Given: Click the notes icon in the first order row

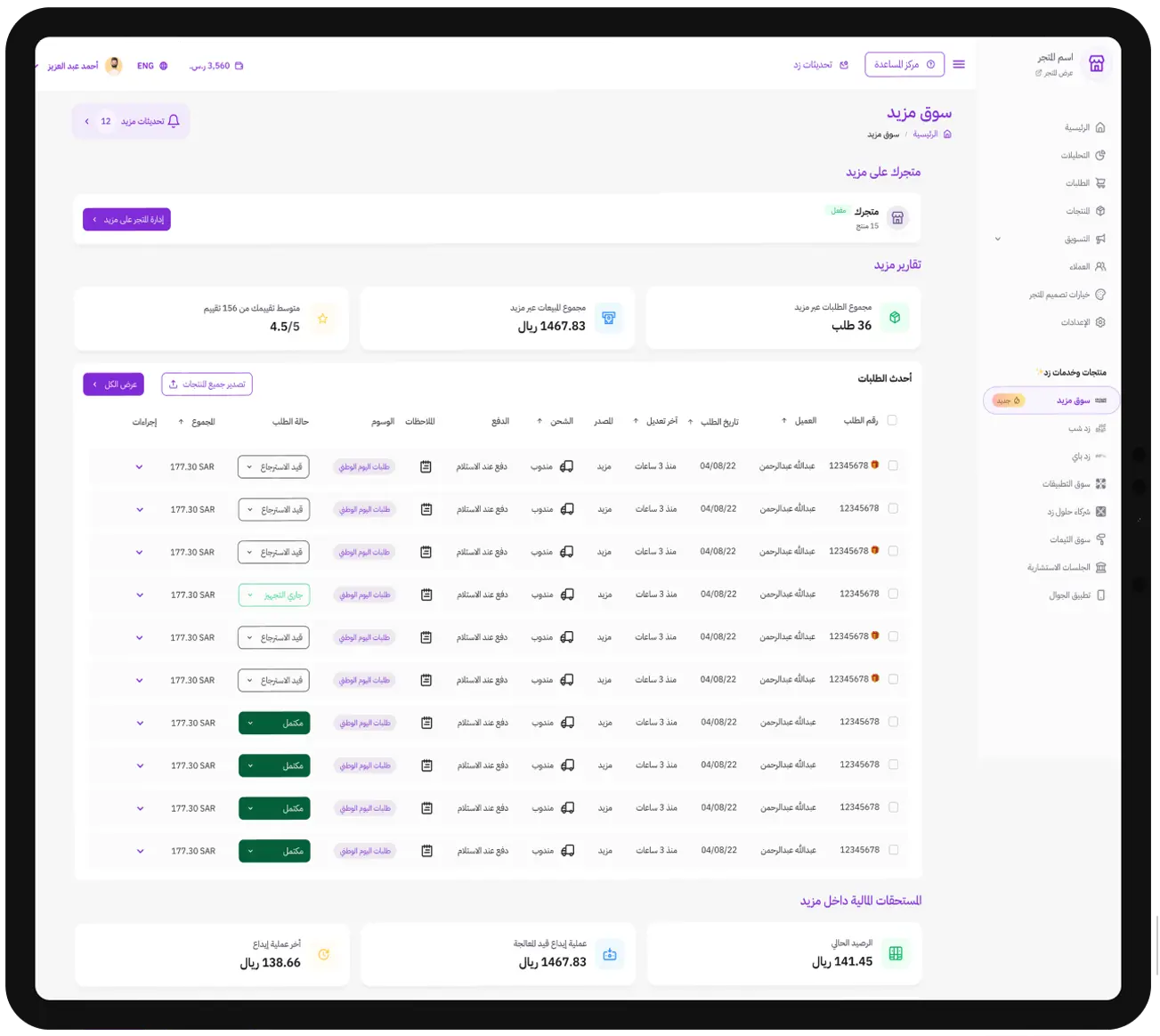Looking at the screenshot, I should click(426, 466).
